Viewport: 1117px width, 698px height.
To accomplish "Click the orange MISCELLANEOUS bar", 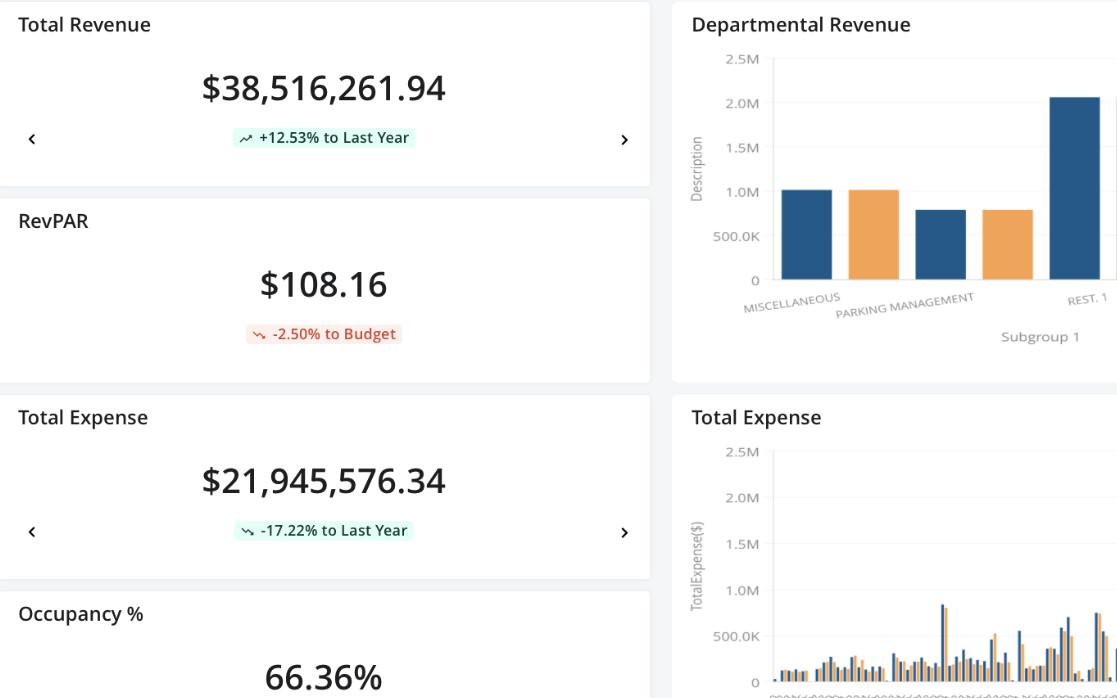I will click(x=873, y=235).
